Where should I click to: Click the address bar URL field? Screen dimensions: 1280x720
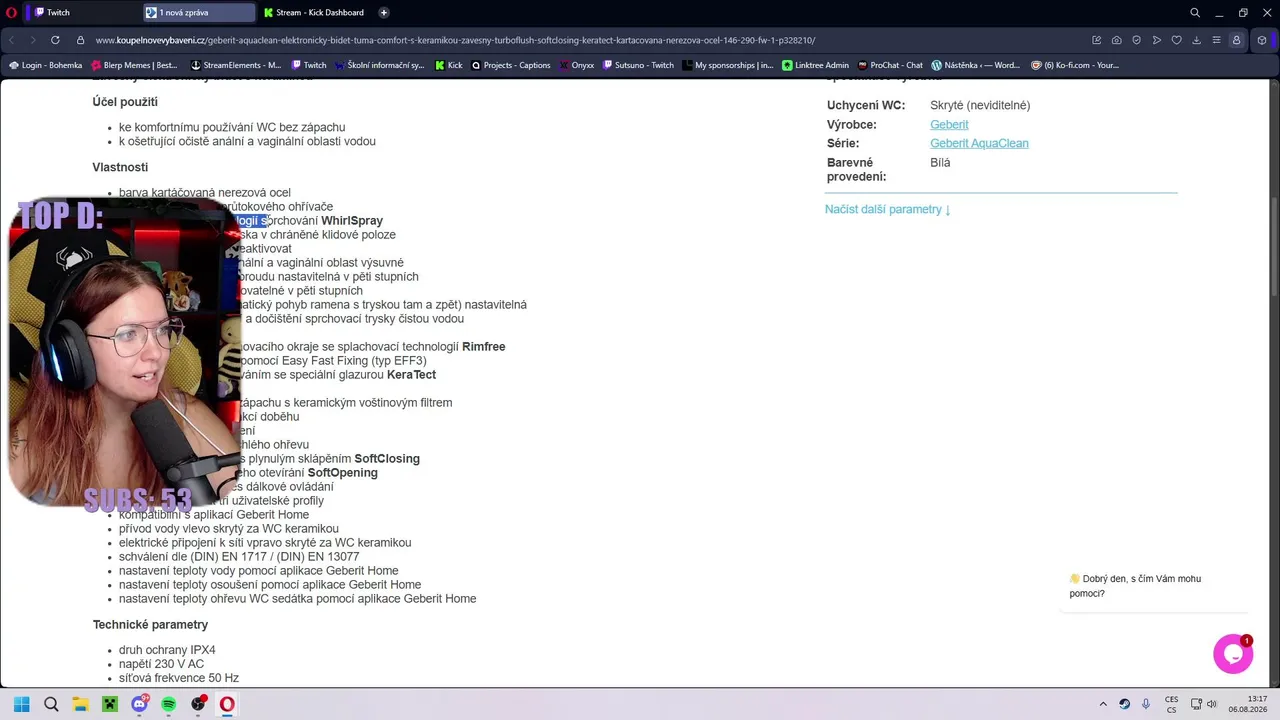coord(455,40)
